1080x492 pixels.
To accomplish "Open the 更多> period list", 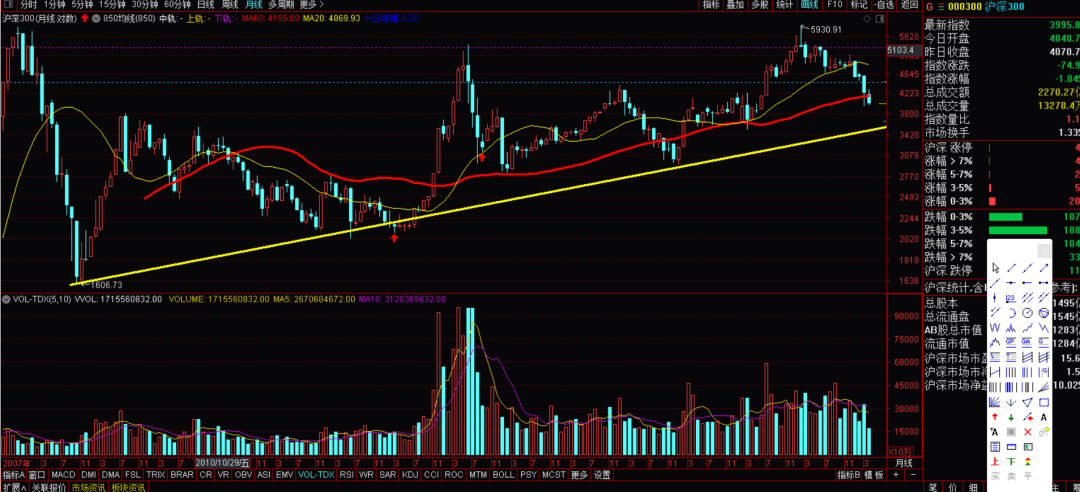I will tap(312, 5).
